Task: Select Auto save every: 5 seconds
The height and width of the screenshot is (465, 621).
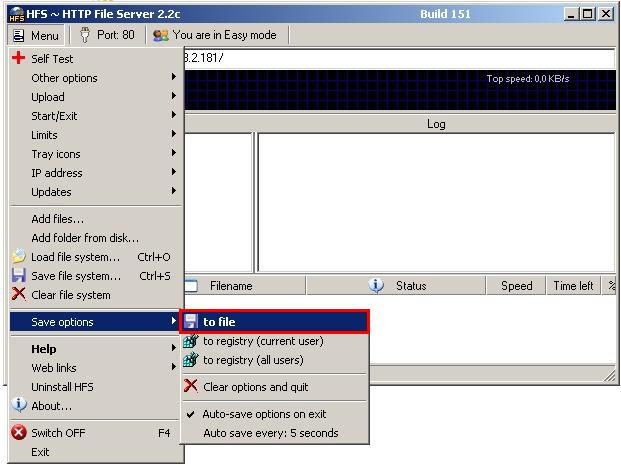Action: [x=275, y=433]
